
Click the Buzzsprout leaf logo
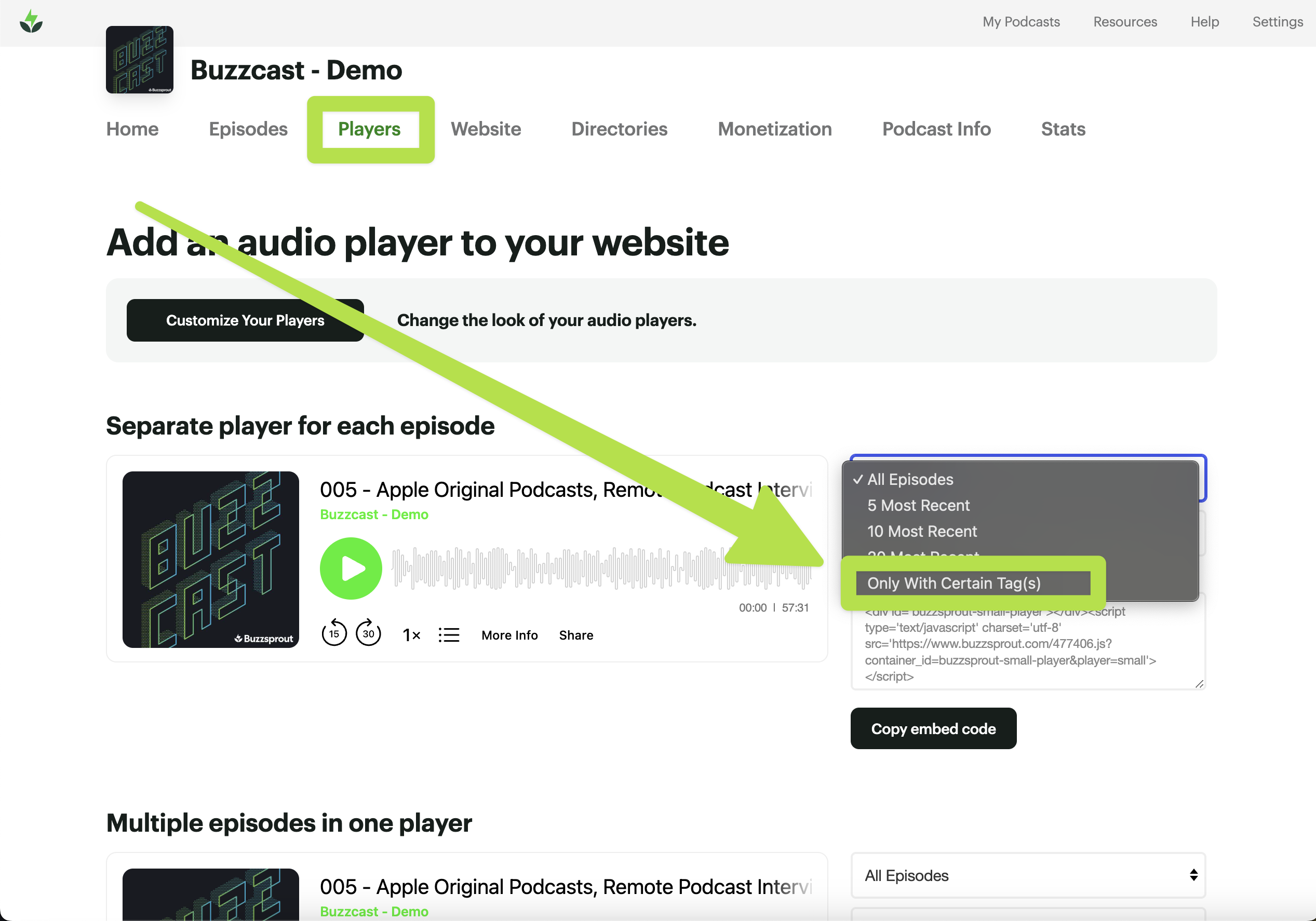click(31, 22)
